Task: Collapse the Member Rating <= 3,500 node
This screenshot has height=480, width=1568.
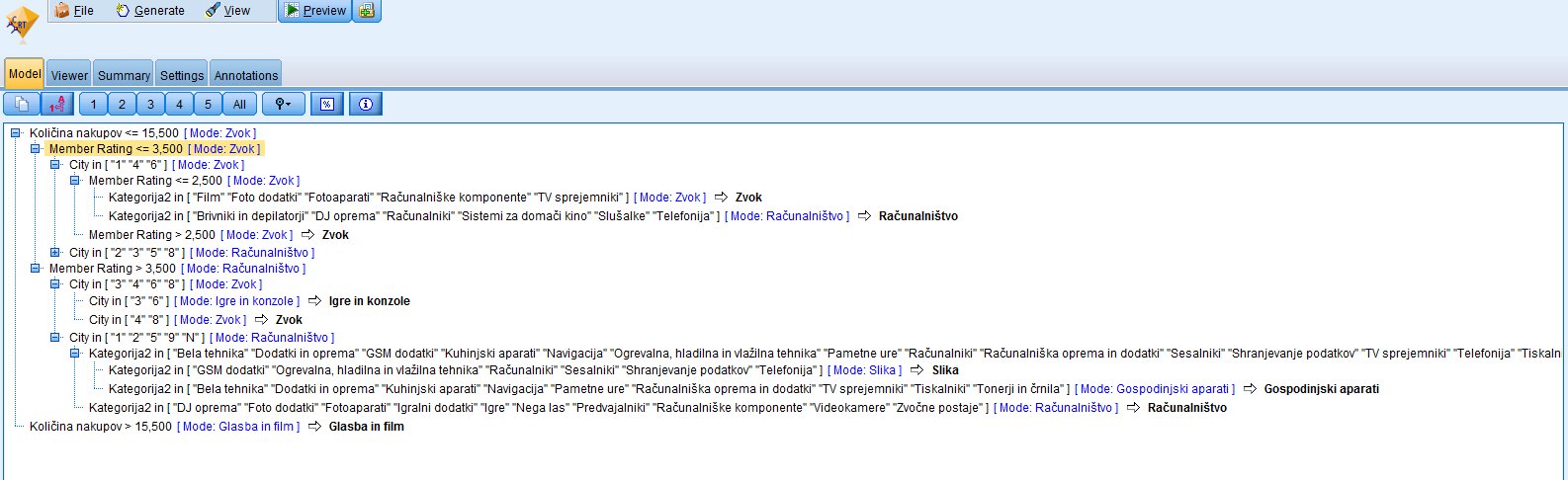Action: pos(36,149)
